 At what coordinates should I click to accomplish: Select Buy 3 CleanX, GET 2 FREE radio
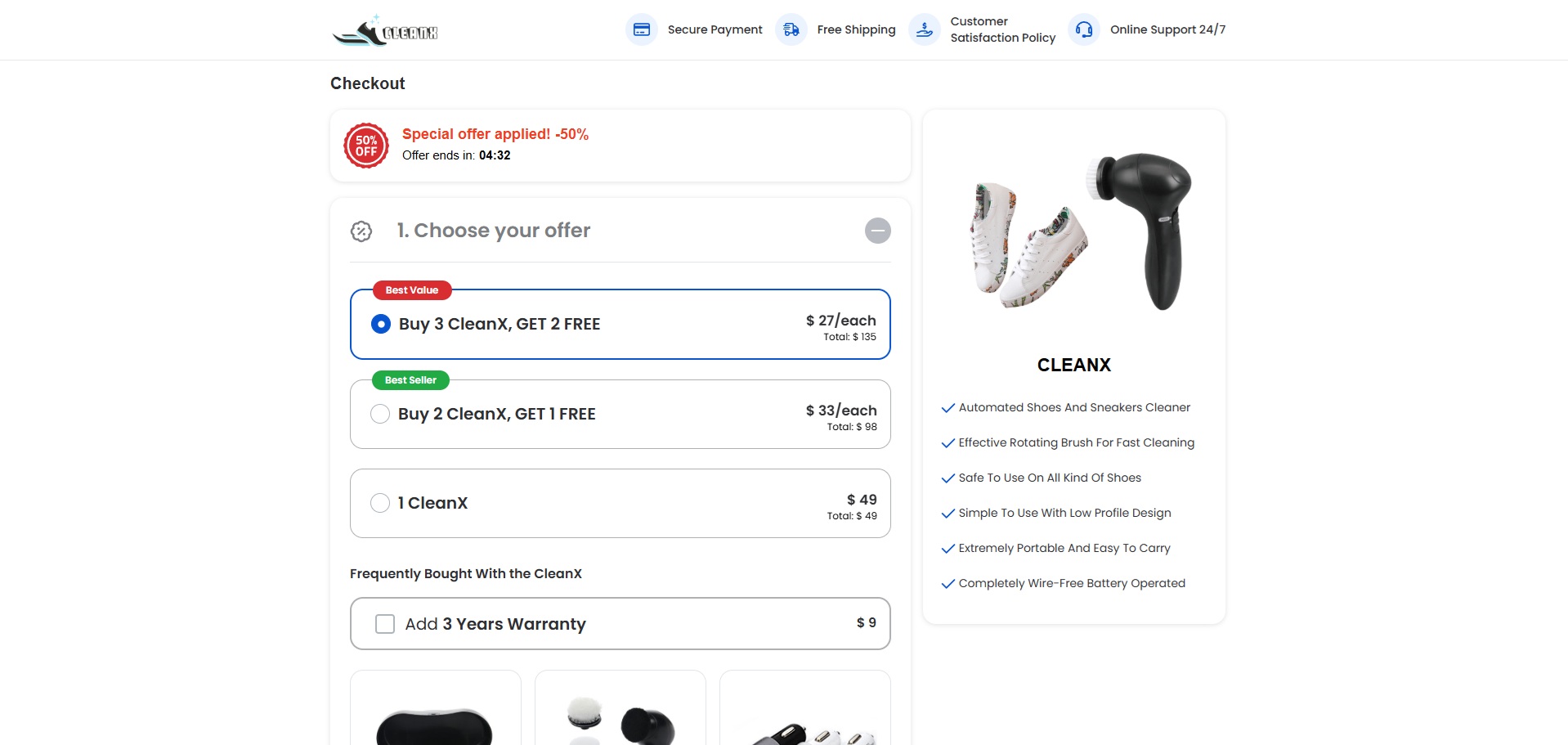(381, 324)
